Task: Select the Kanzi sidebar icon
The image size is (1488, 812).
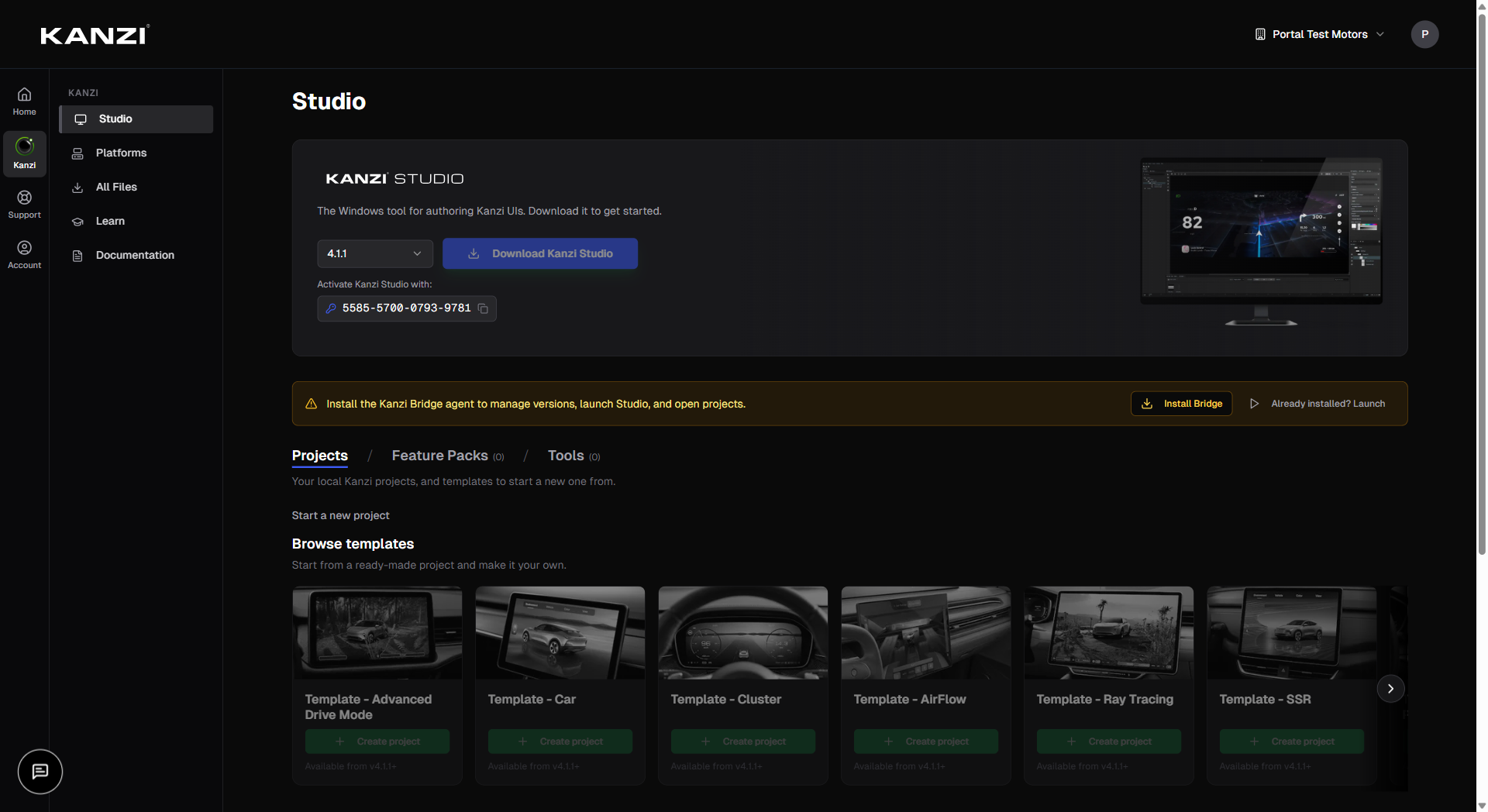Action: [x=24, y=153]
